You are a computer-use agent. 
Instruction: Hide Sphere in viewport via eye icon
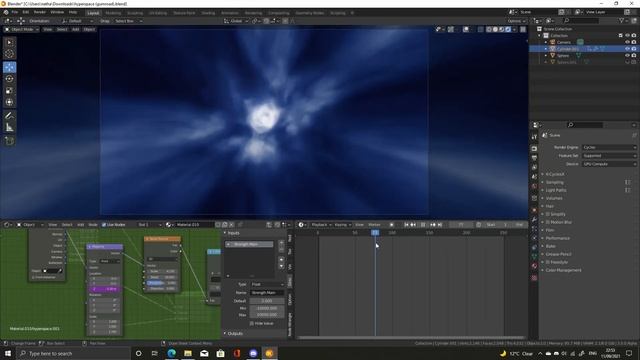coord(627,55)
